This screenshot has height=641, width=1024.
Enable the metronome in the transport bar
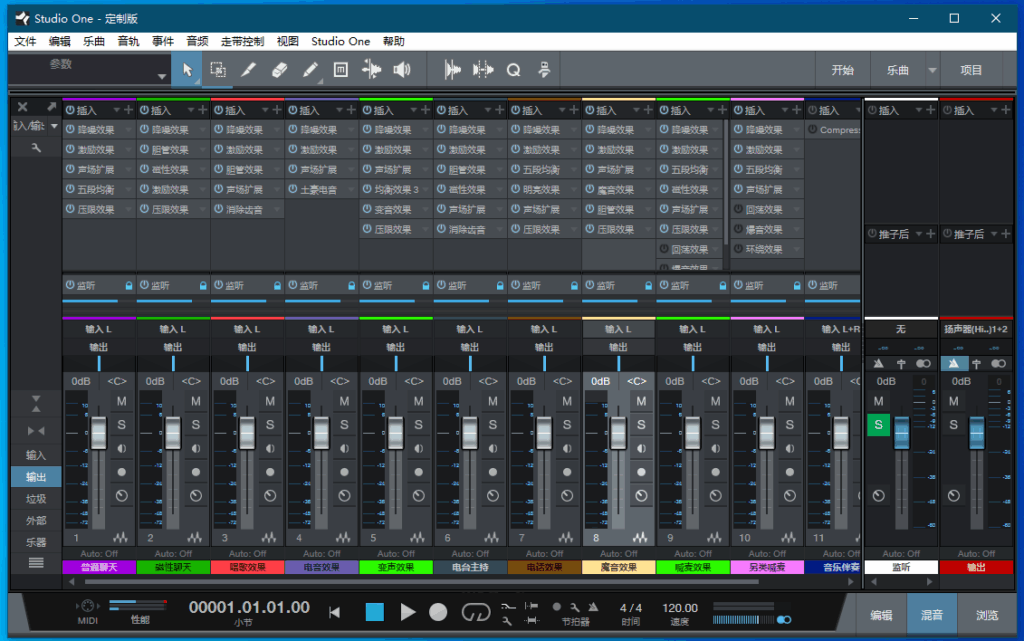[593, 608]
